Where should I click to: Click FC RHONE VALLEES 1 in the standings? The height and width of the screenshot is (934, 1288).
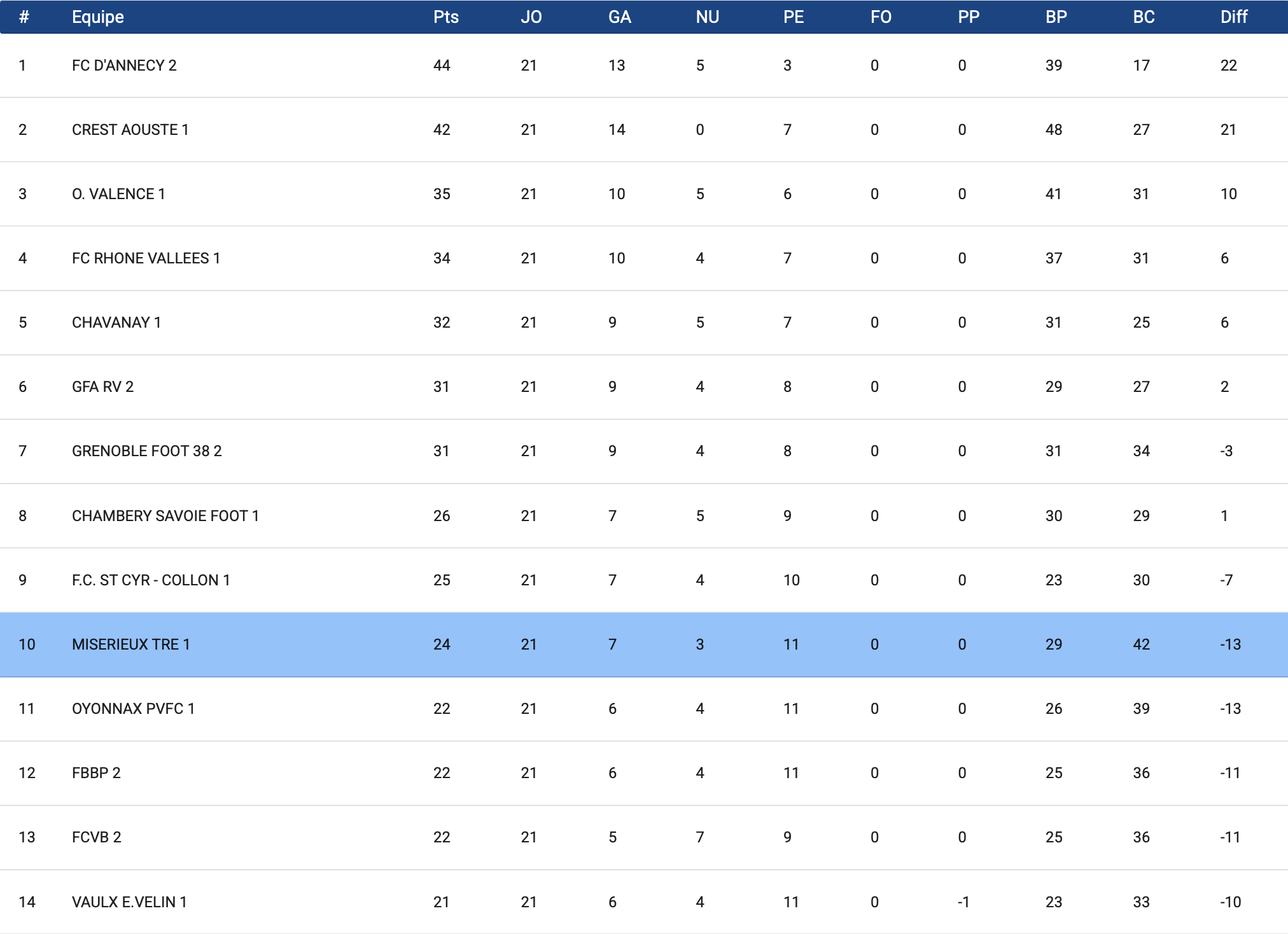(x=146, y=258)
